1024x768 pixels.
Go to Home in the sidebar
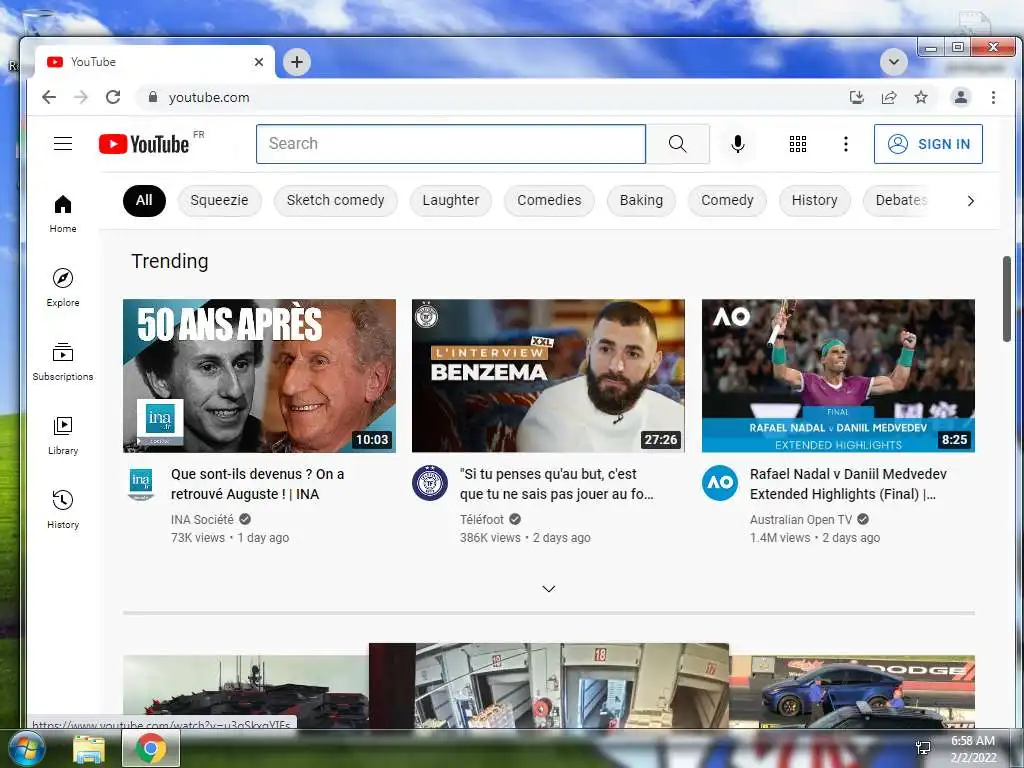[x=63, y=214]
